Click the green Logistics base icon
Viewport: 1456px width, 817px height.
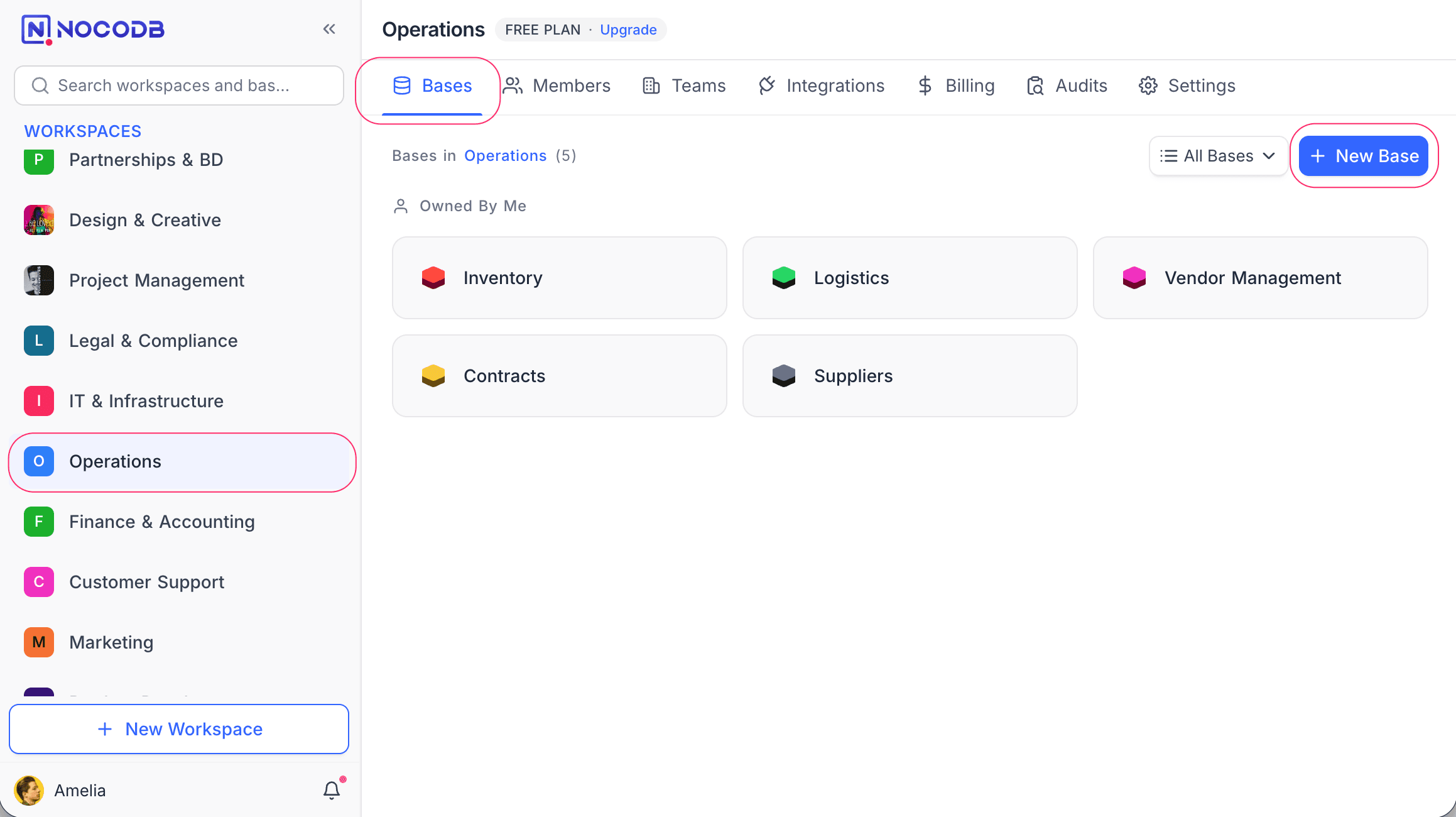point(783,278)
